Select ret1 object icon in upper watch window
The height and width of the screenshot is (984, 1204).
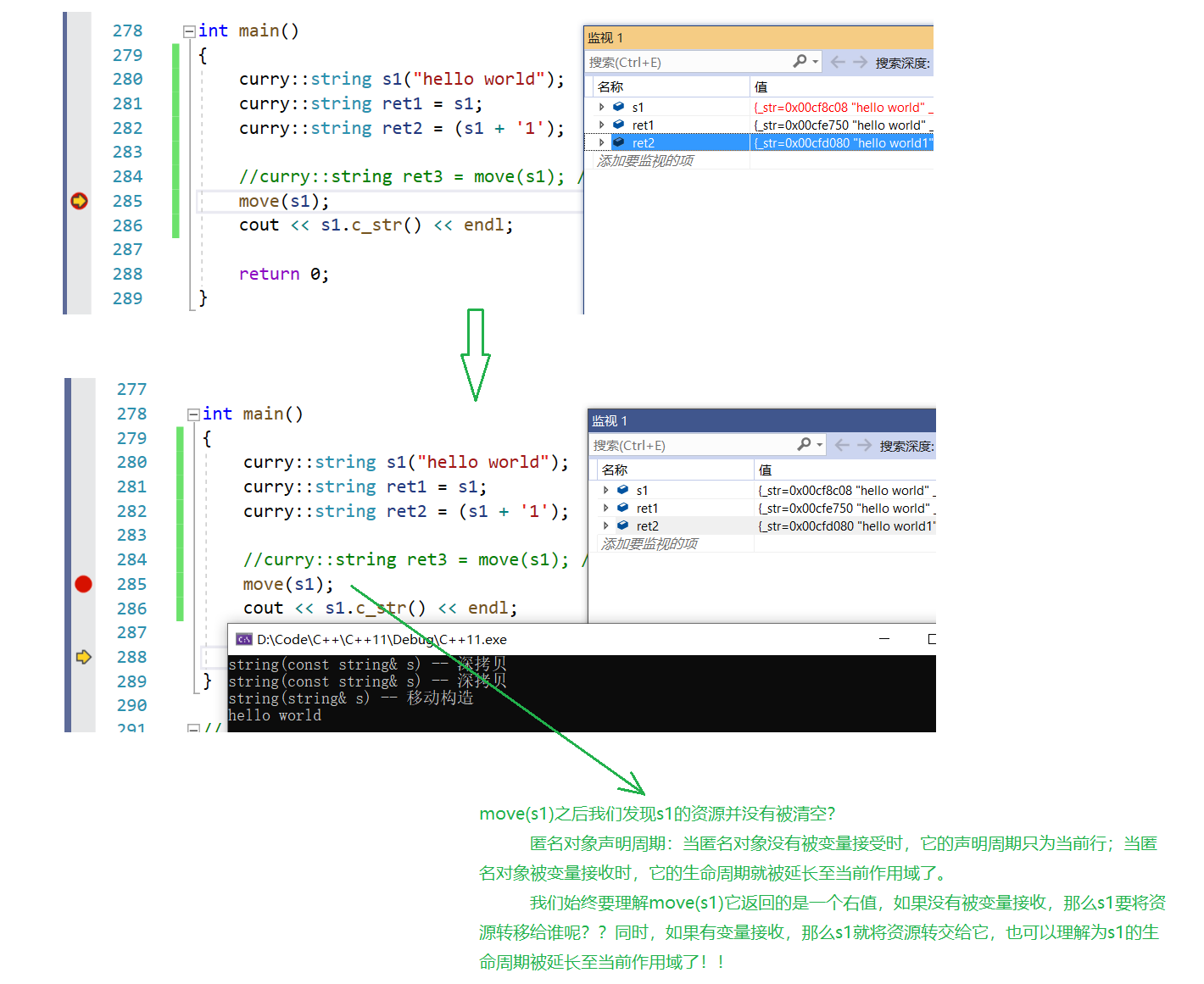point(618,125)
